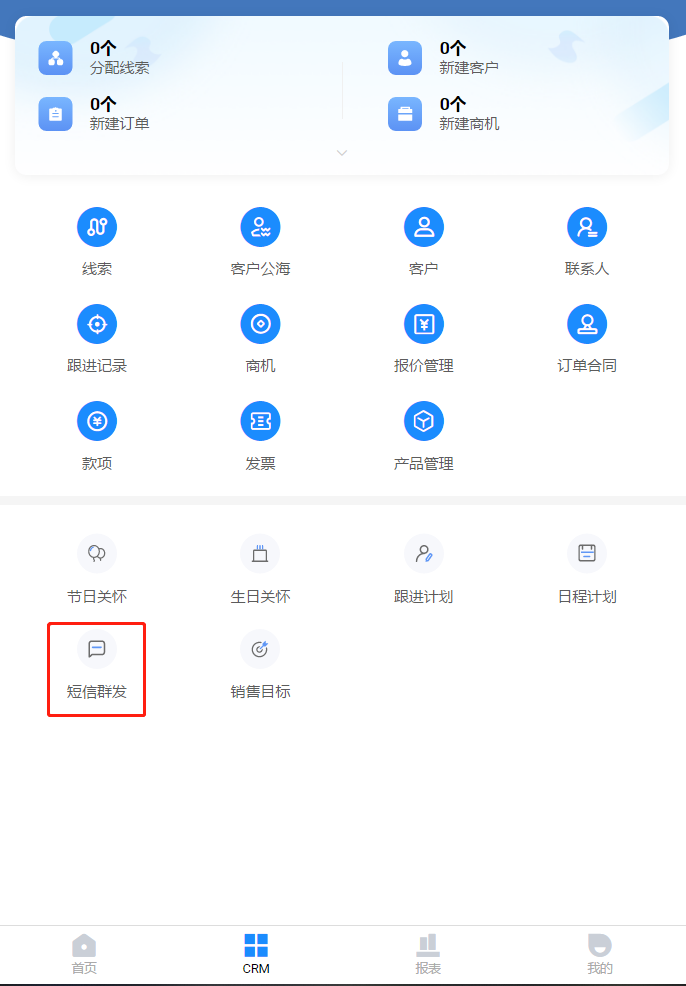Click the 款项 label
The image size is (686, 986).
click(97, 464)
